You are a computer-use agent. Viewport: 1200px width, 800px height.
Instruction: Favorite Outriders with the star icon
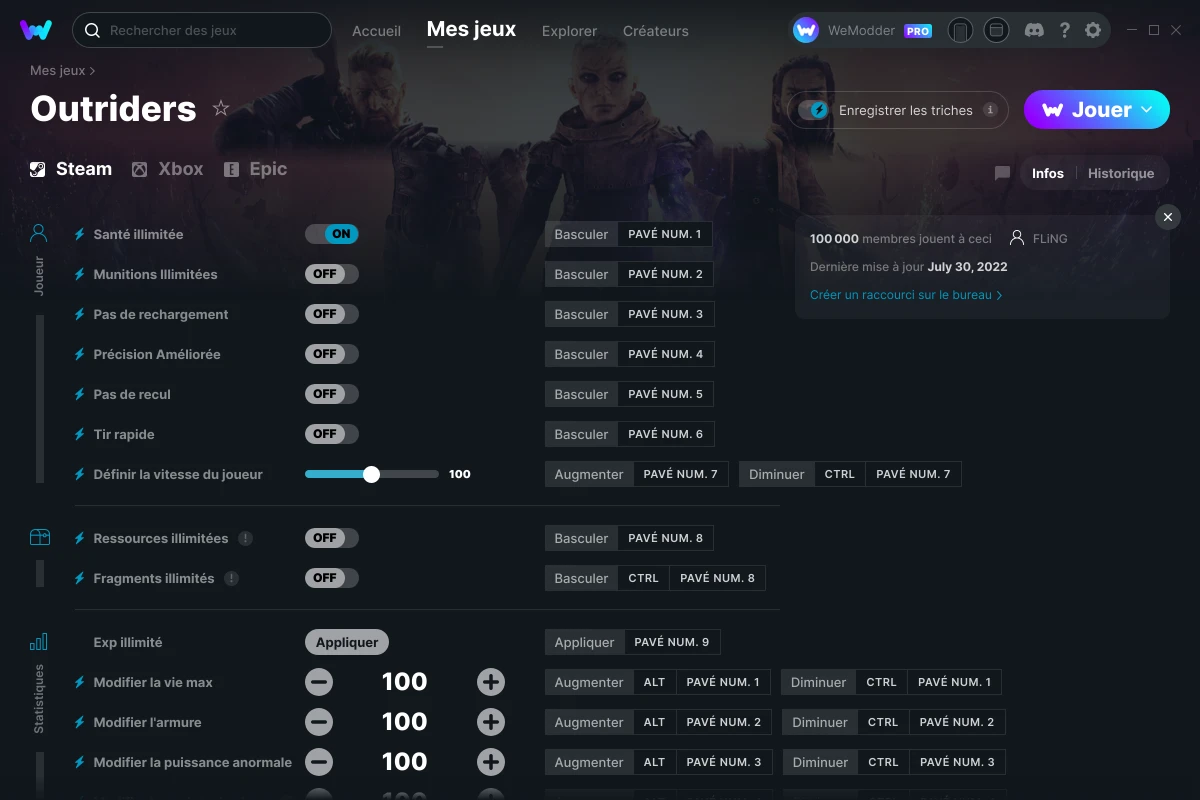pos(221,108)
